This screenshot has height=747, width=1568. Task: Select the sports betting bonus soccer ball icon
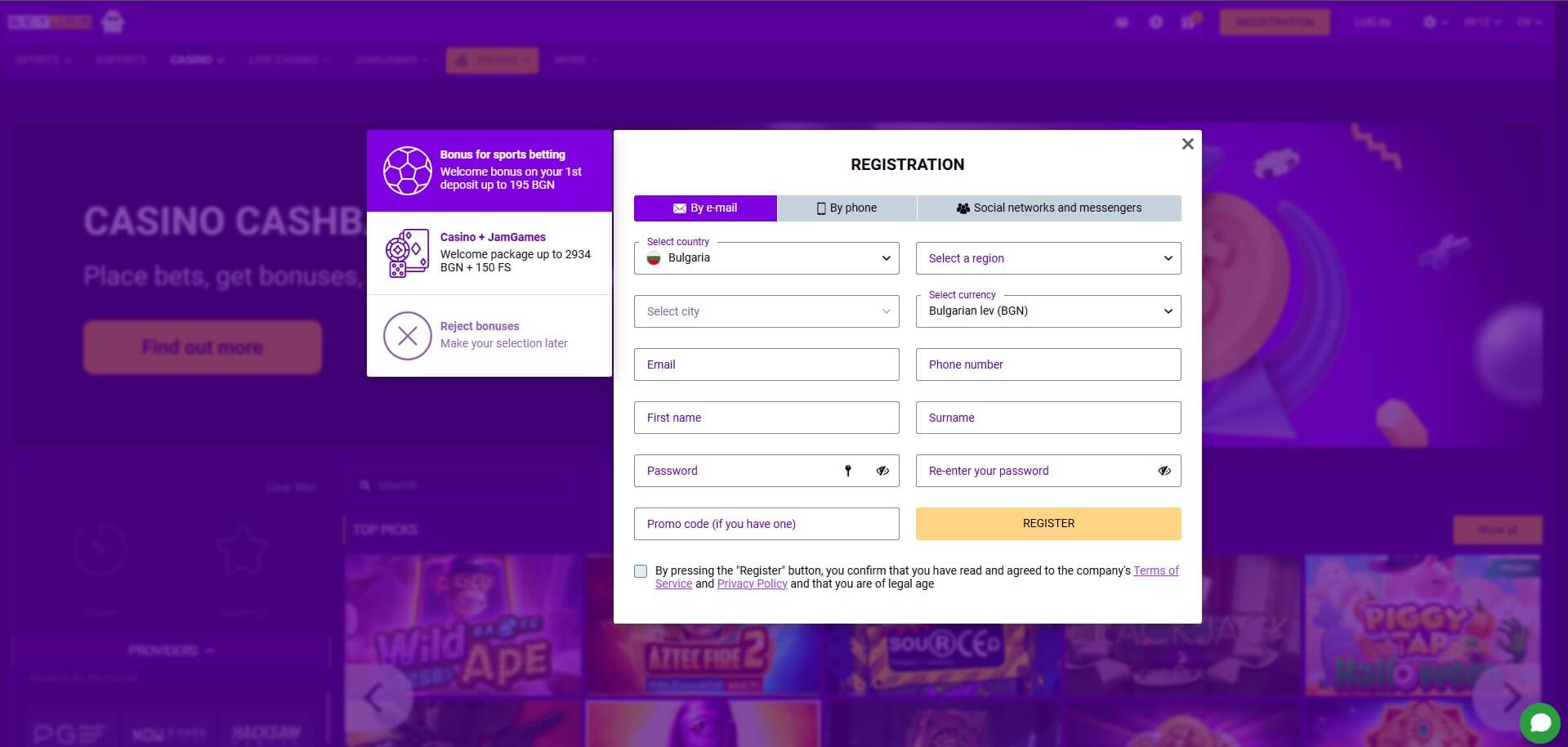[x=407, y=171]
